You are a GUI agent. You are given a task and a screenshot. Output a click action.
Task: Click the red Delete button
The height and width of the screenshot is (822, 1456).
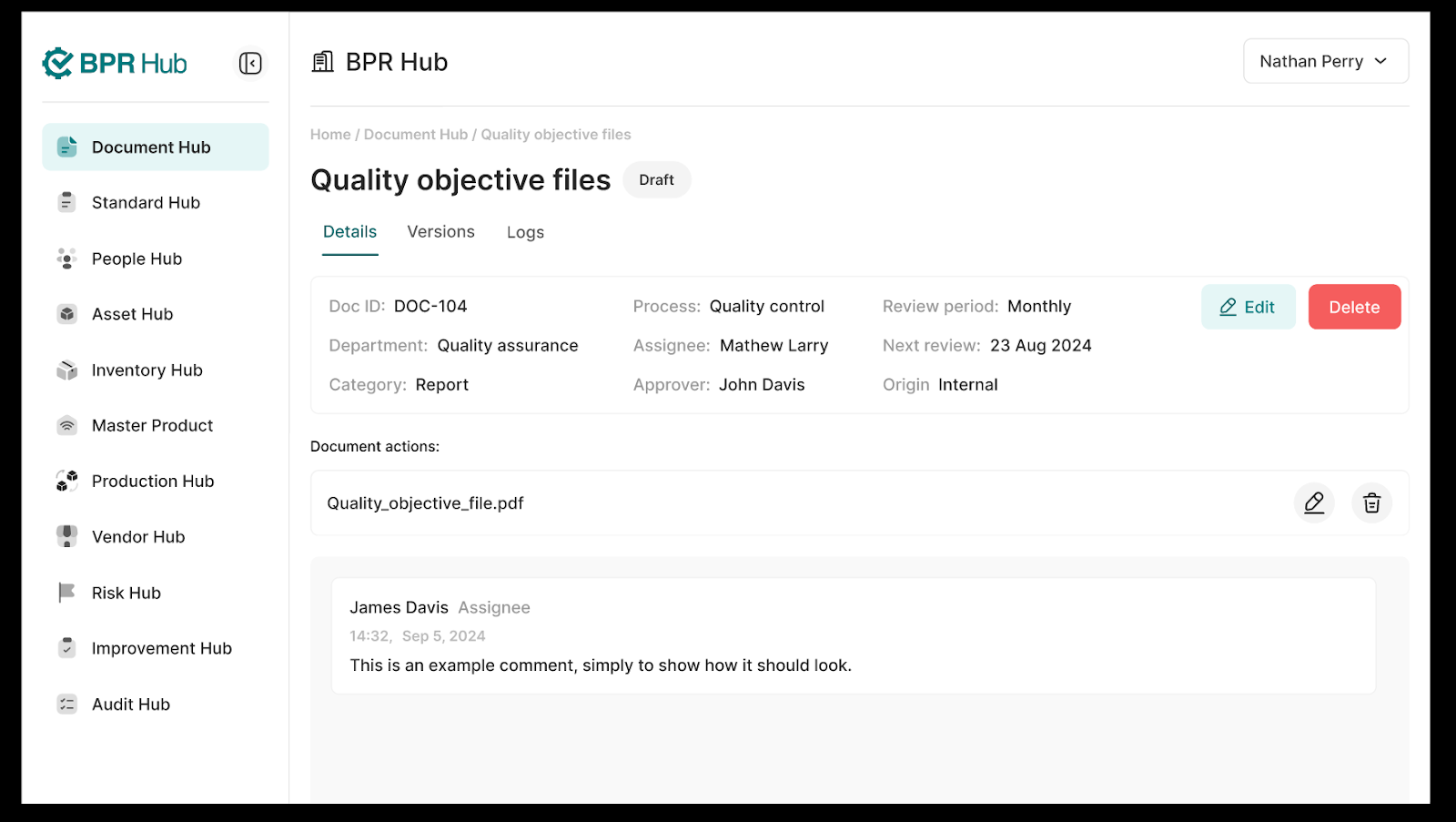click(1354, 307)
